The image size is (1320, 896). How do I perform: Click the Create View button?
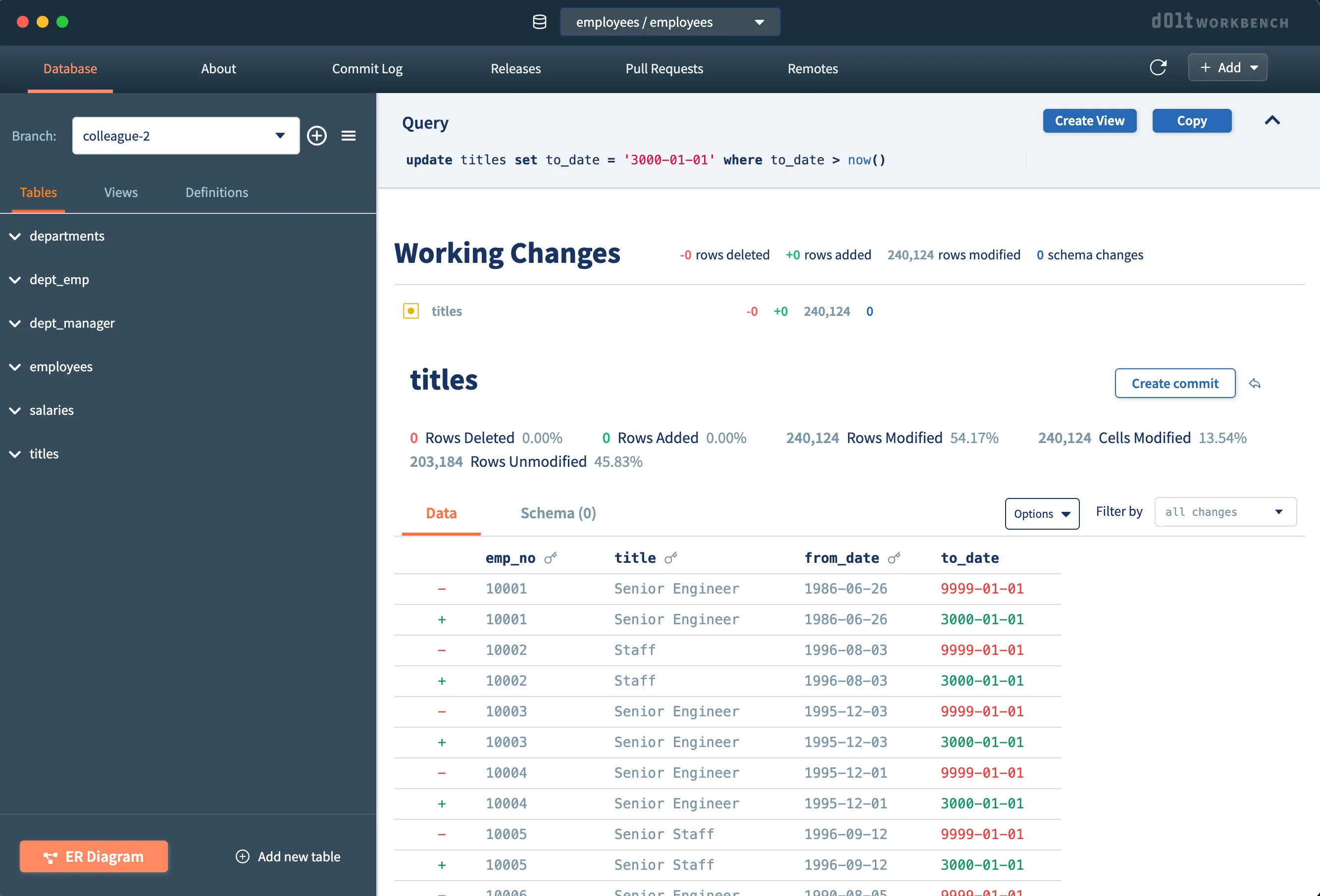tap(1089, 120)
